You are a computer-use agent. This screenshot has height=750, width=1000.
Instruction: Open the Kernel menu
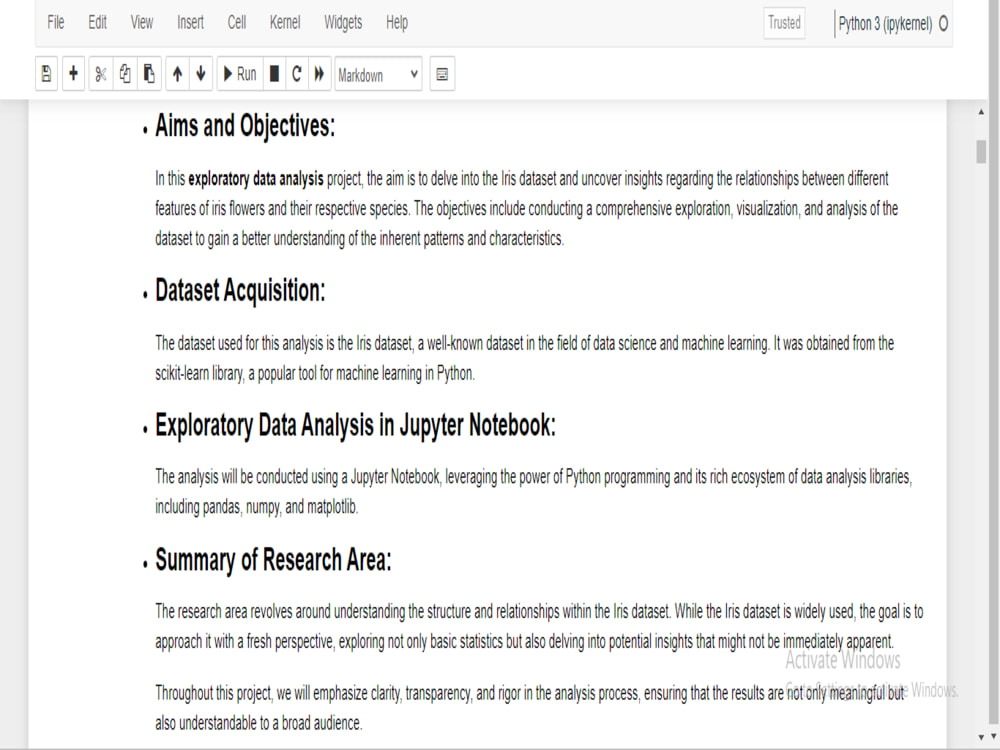[284, 22]
